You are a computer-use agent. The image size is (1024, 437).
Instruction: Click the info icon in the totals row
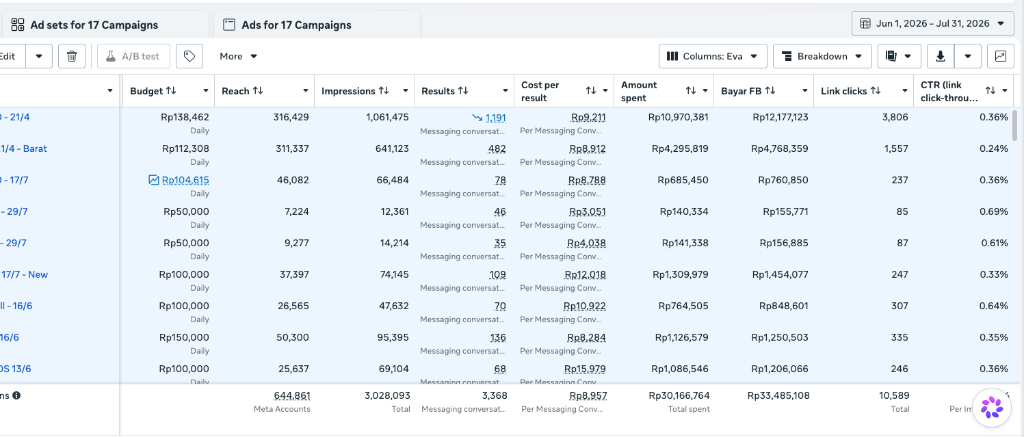tap(16, 395)
